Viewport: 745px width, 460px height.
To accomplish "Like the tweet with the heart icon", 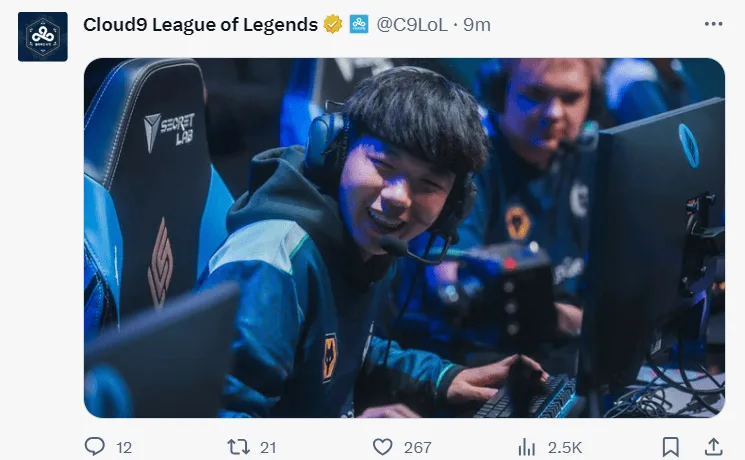I will 382,447.
